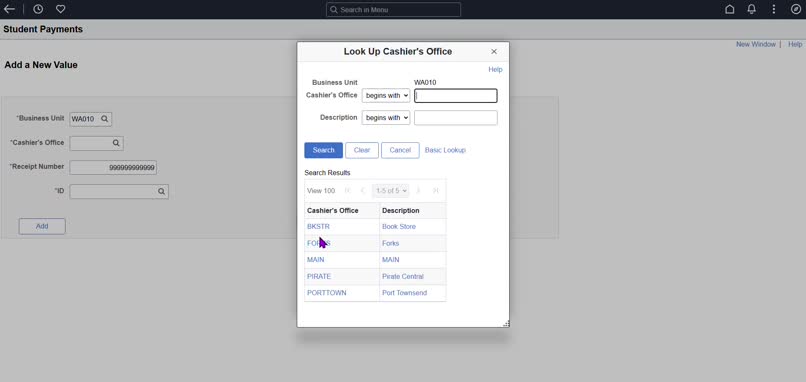Select FORKS cashier's office code
The image size is (806, 382).
pyautogui.click(x=319, y=243)
